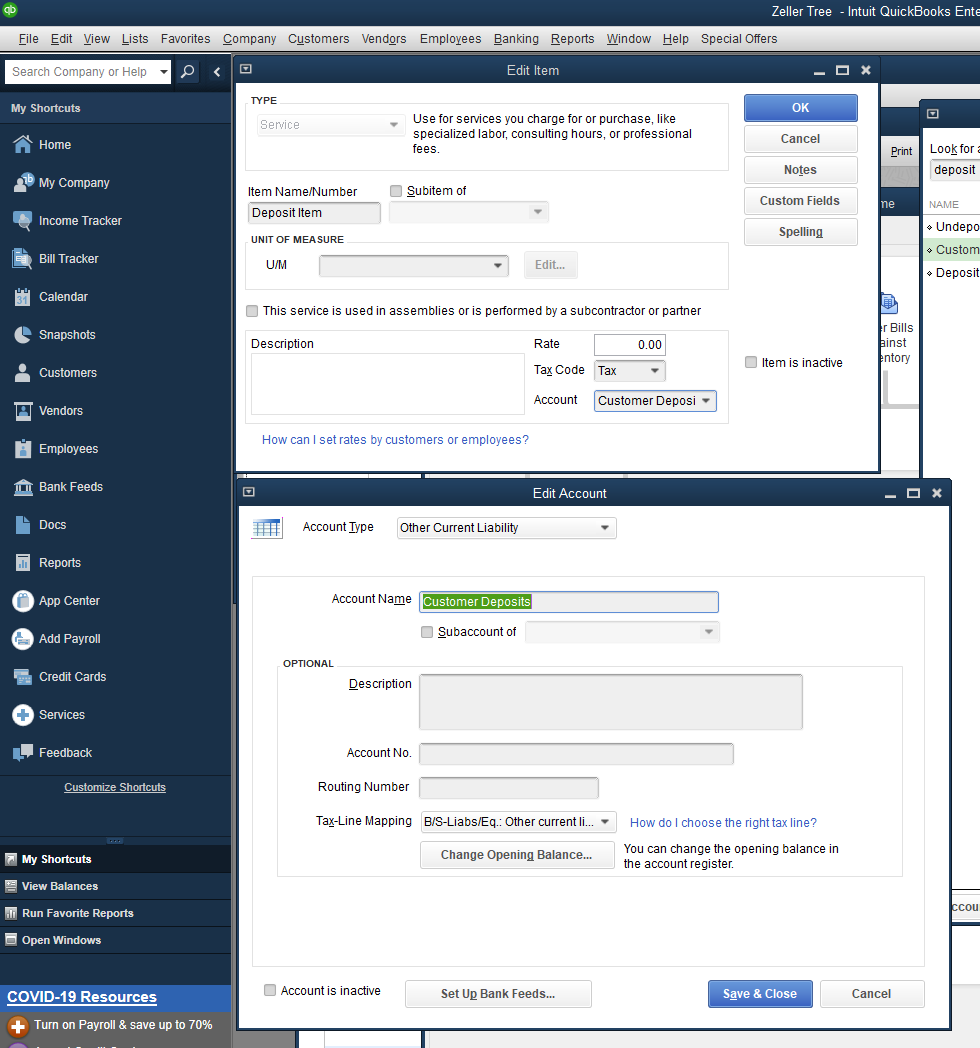980x1048 pixels.
Task: Open the tax line help link
Action: point(723,823)
